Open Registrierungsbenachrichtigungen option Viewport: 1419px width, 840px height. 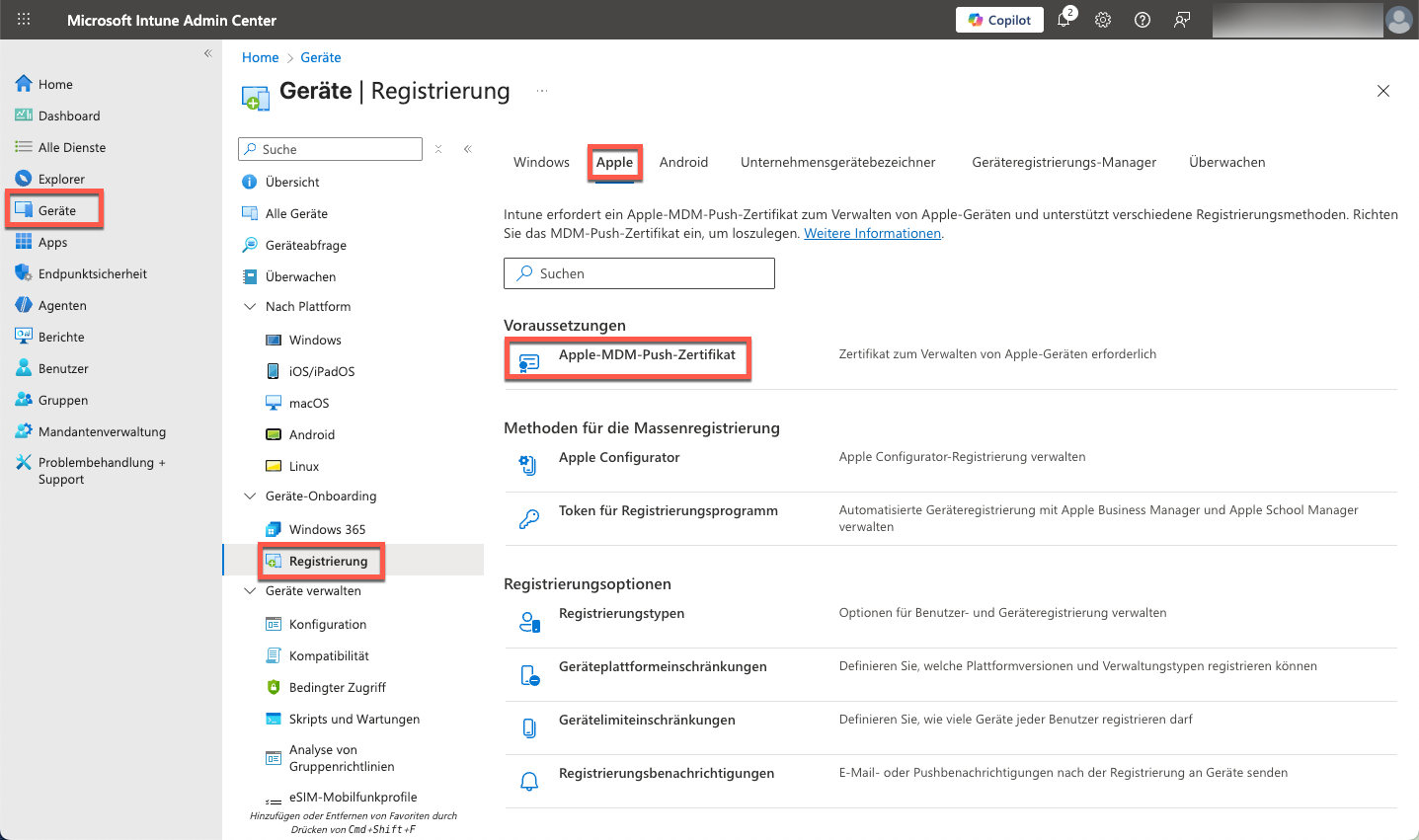pyautogui.click(x=666, y=773)
